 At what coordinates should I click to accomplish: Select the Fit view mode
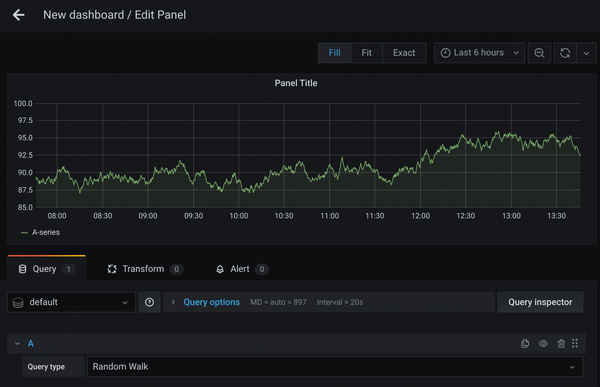(x=367, y=53)
